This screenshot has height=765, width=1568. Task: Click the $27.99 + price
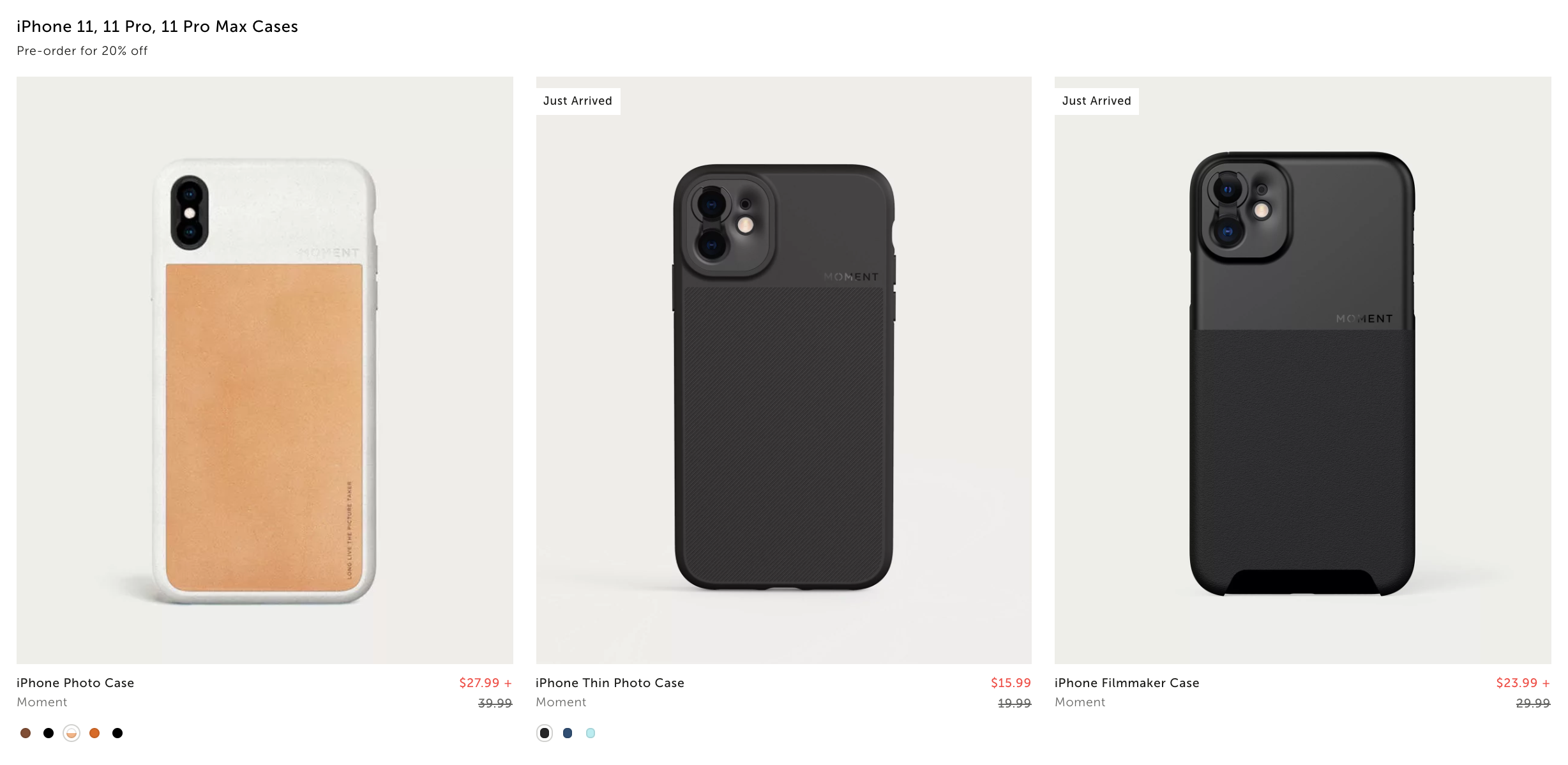(x=486, y=683)
